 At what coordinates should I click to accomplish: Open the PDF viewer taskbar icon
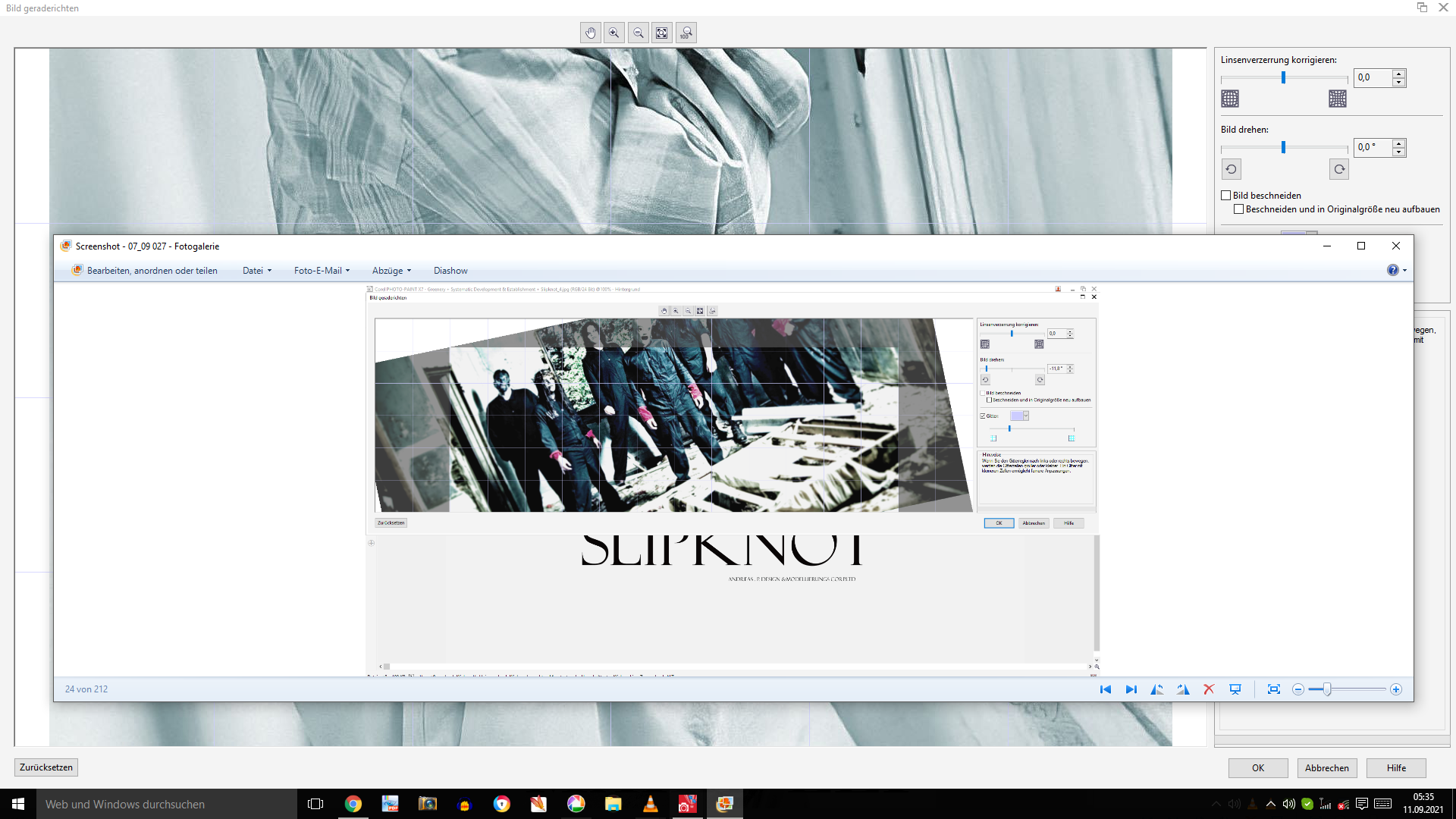click(x=391, y=804)
